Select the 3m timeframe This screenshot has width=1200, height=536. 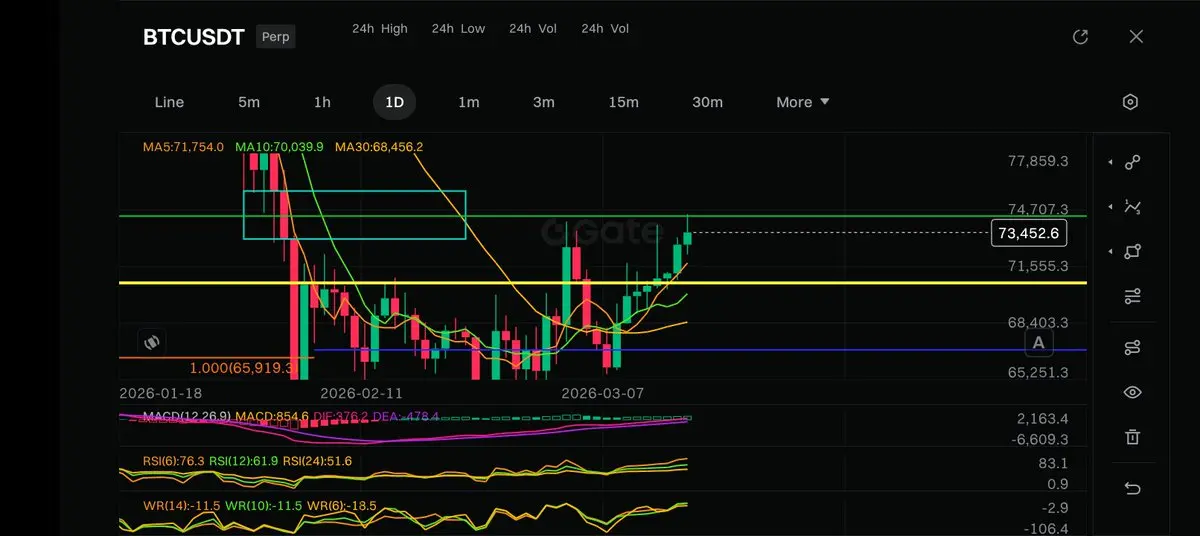[543, 102]
